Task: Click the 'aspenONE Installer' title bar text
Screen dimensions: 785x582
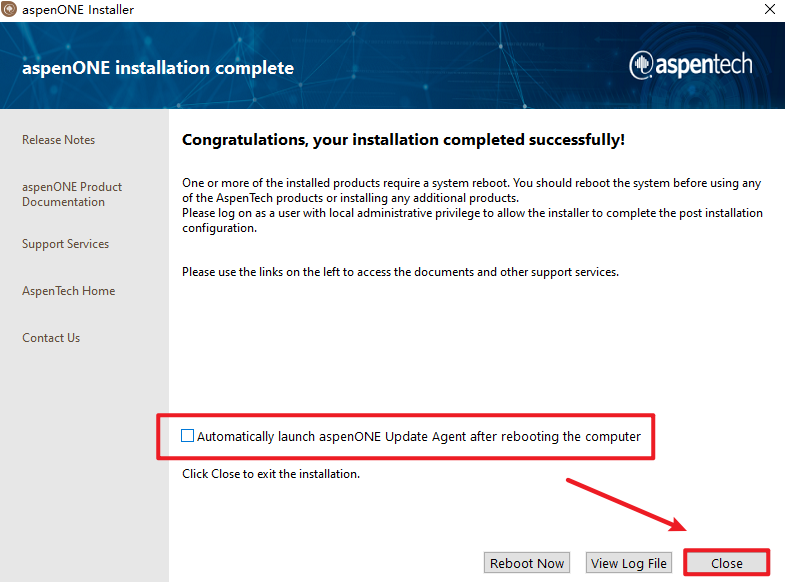Action: 77,10
